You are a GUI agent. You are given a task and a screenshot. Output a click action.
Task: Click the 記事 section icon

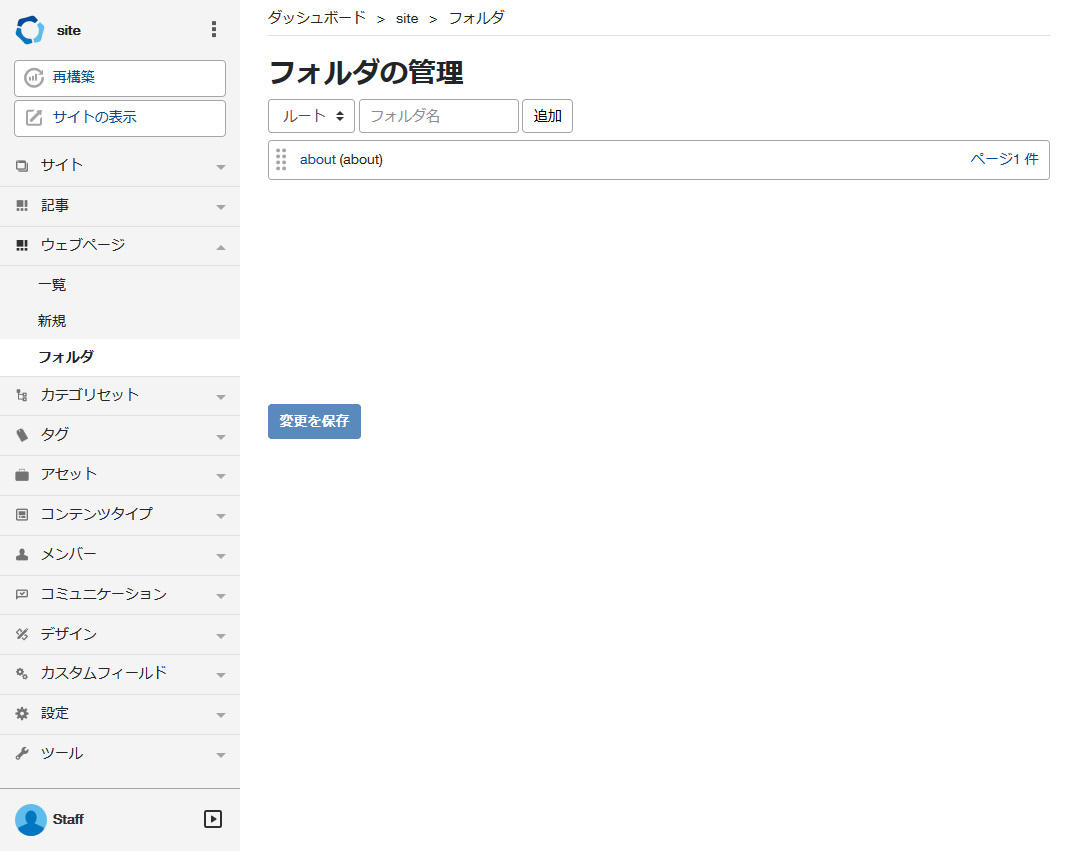(x=22, y=206)
